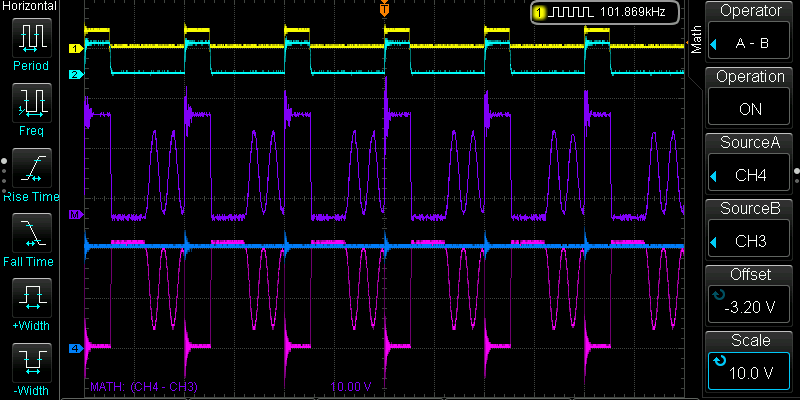Image resolution: width=800 pixels, height=400 pixels.
Task: Click the Horizontal menu label
Action: [29, 6]
